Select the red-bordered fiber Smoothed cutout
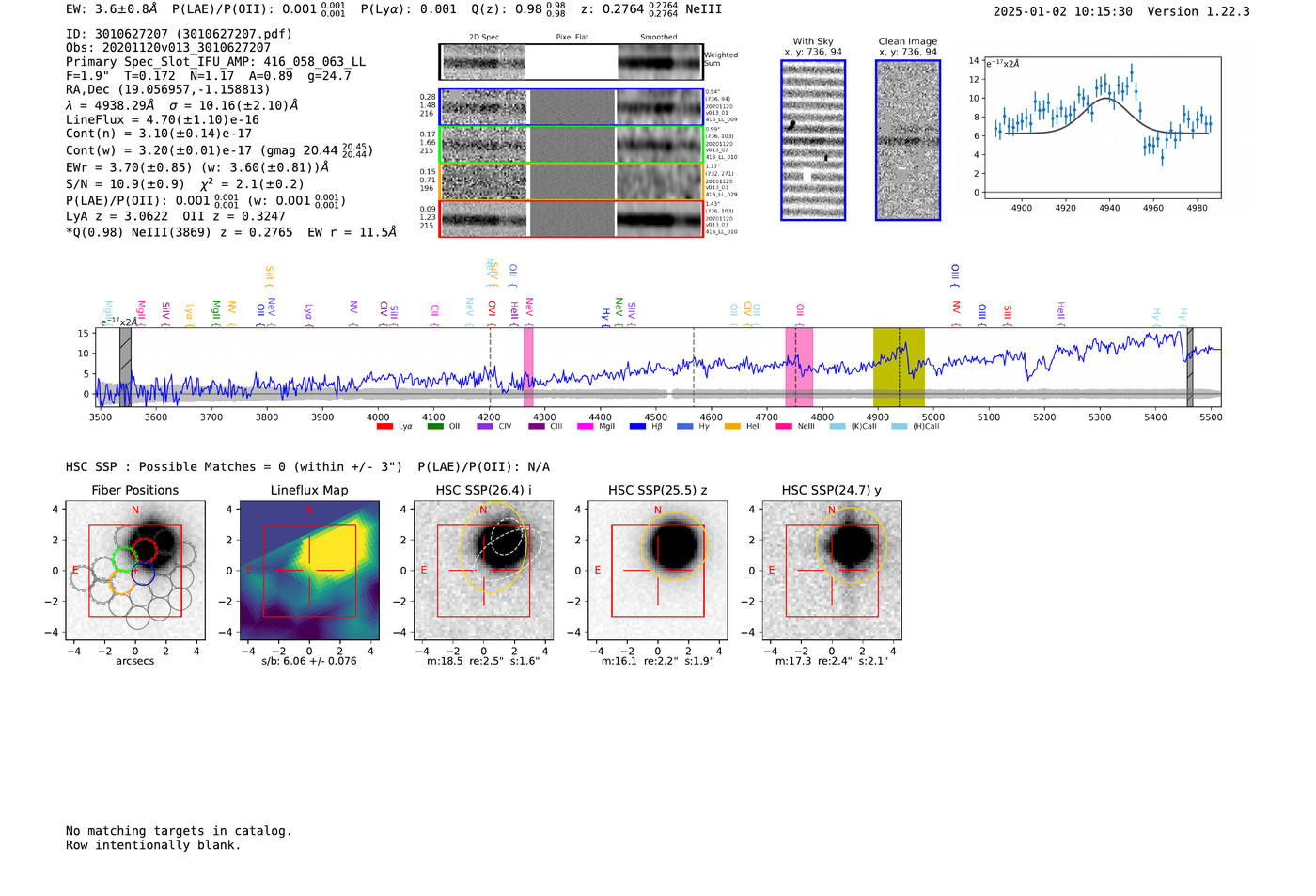Viewport: 1316px width, 896px height. pyautogui.click(x=659, y=219)
